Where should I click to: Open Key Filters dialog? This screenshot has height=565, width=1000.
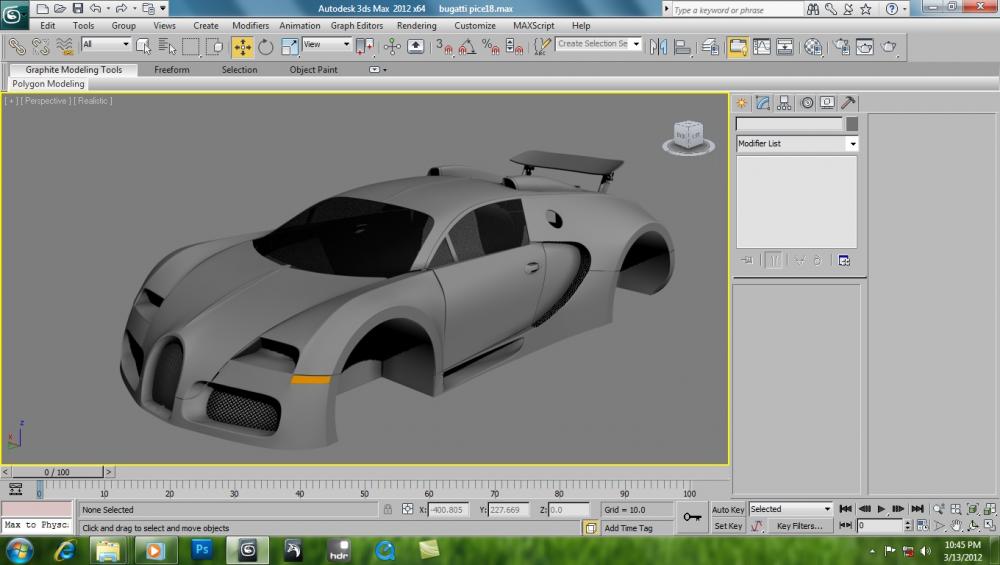[x=799, y=526]
